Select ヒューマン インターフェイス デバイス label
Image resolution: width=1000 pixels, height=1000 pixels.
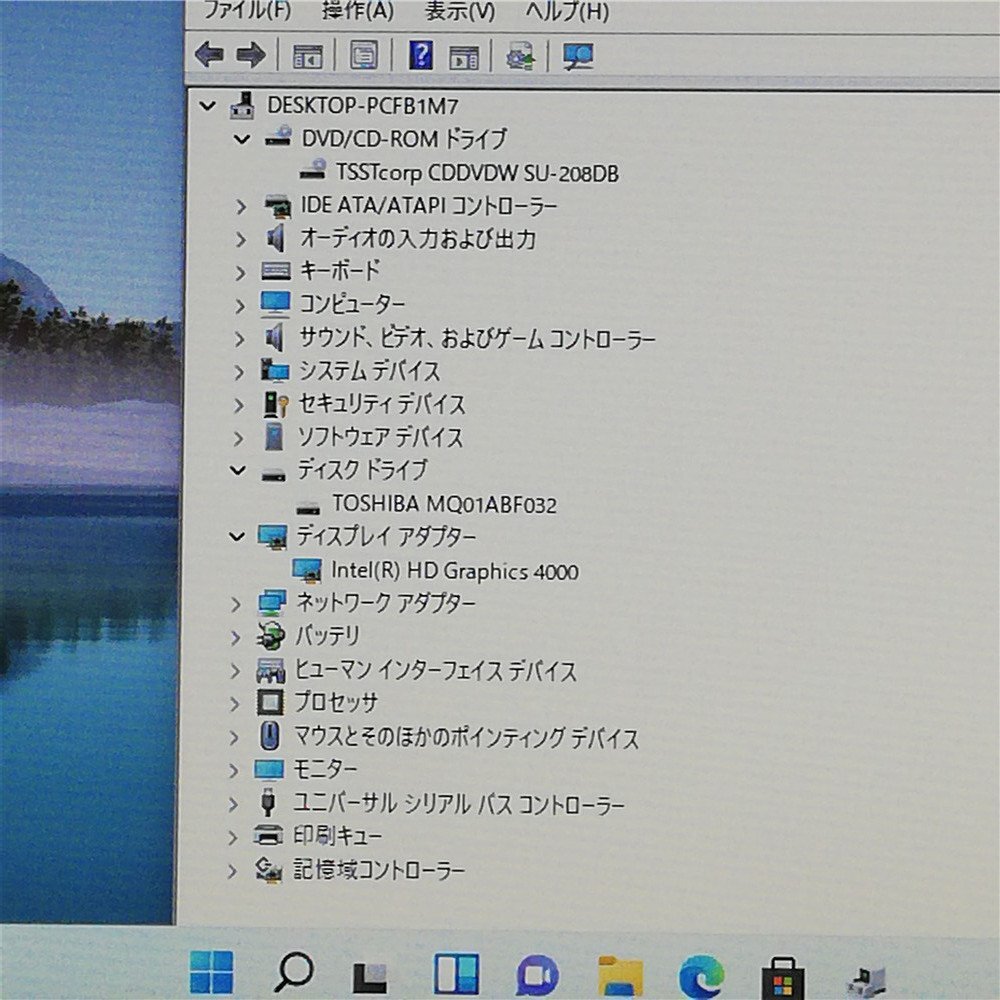click(x=435, y=670)
